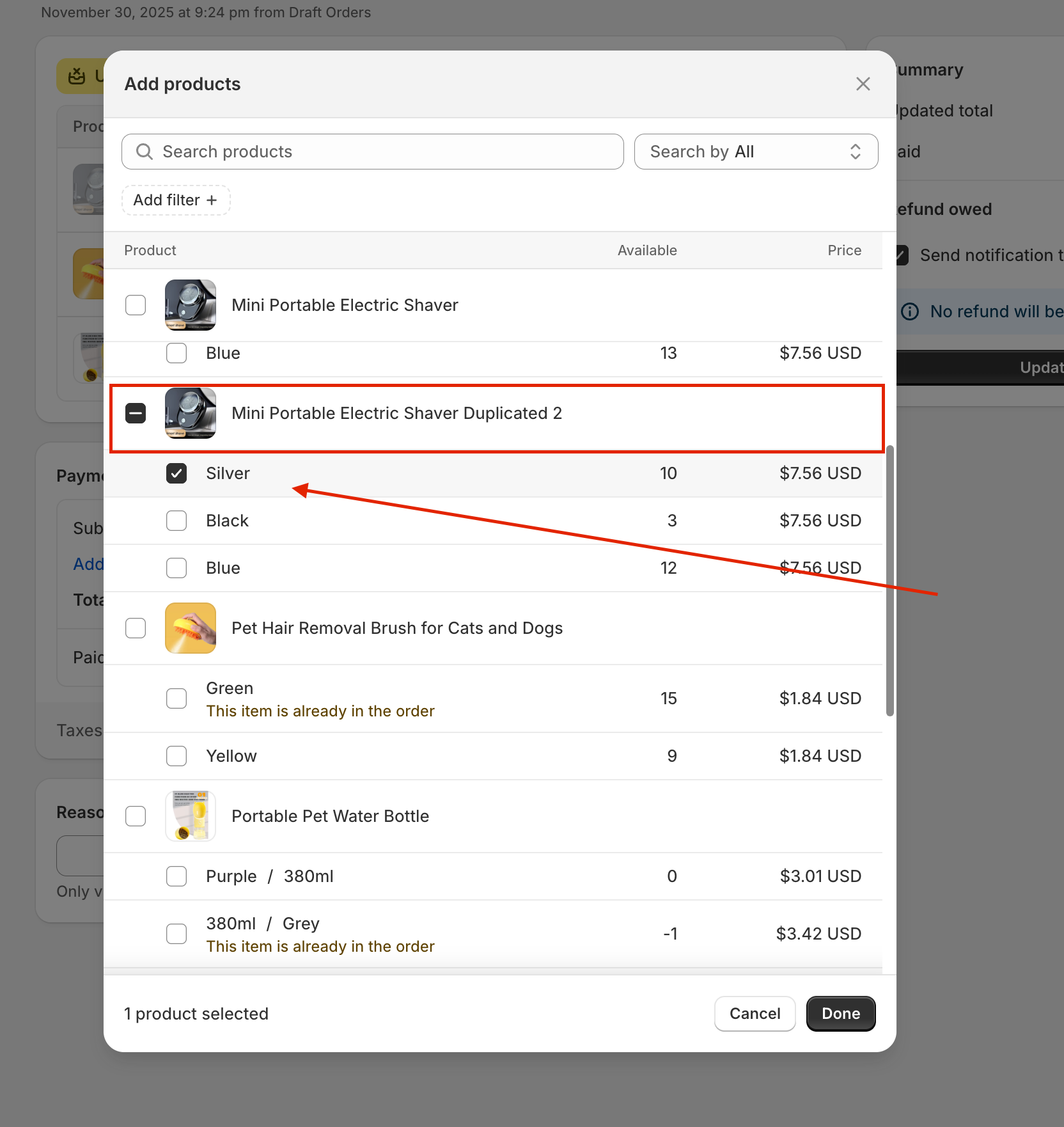Viewport: 1064px width, 1127px height.
Task: Check the Portable Pet Water Bottle checkbox
Action: (136, 816)
